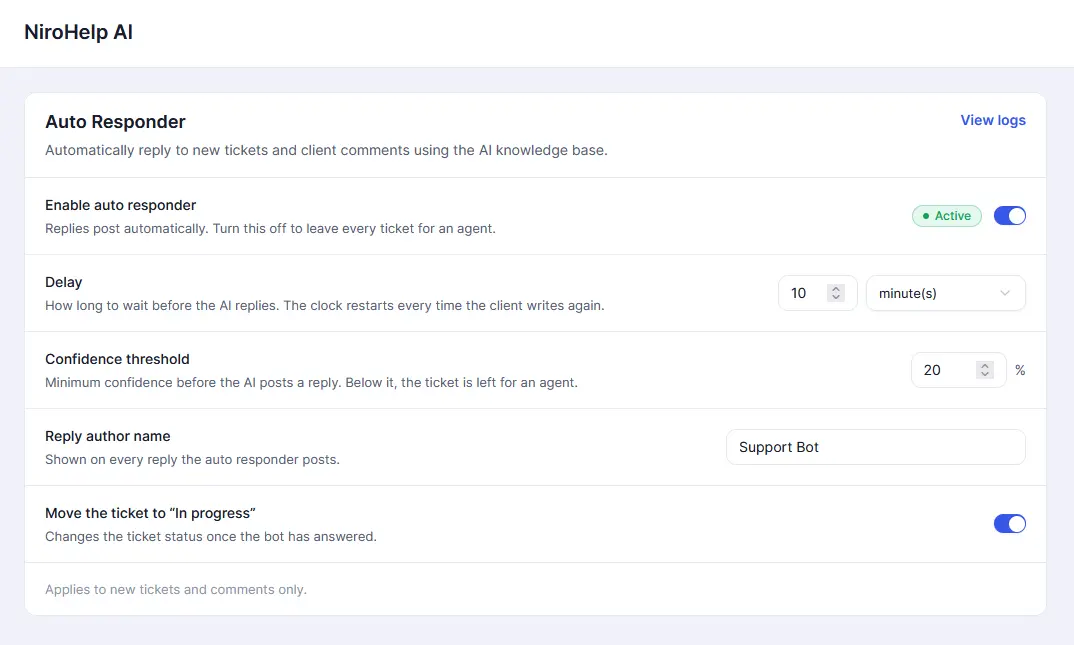The height and width of the screenshot is (645, 1074).
Task: Toggle Move the ticket to In progress switch
Action: point(1010,524)
